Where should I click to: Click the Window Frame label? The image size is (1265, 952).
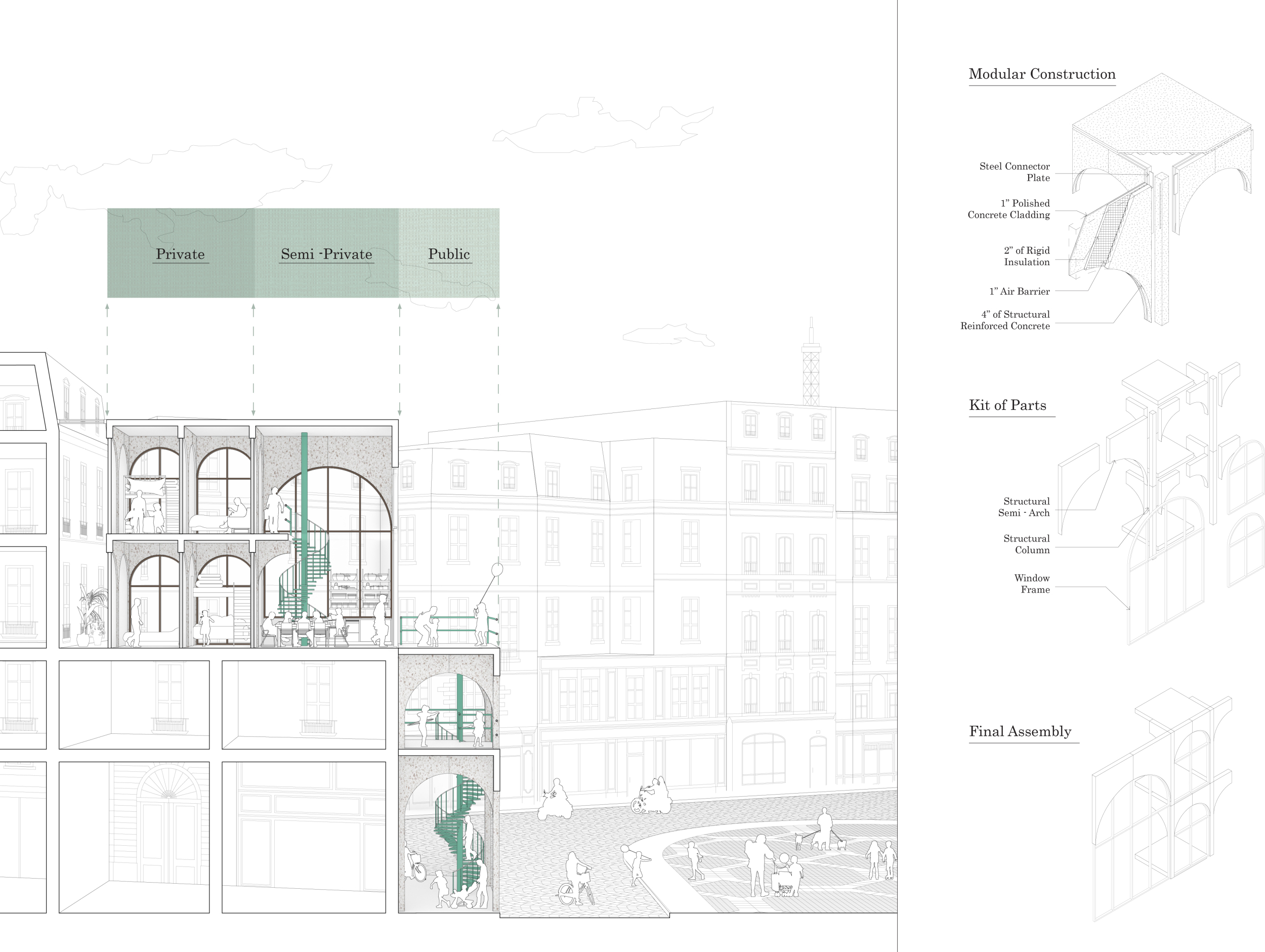pyautogui.click(x=1032, y=584)
